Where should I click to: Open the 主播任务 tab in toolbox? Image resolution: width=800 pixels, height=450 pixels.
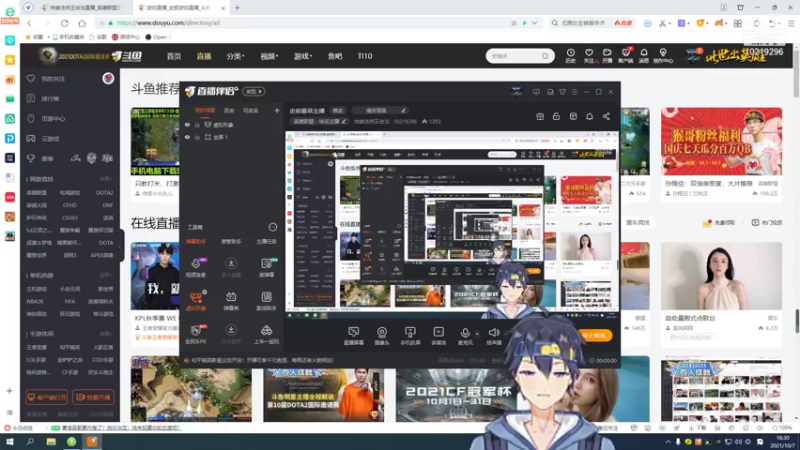pos(266,241)
